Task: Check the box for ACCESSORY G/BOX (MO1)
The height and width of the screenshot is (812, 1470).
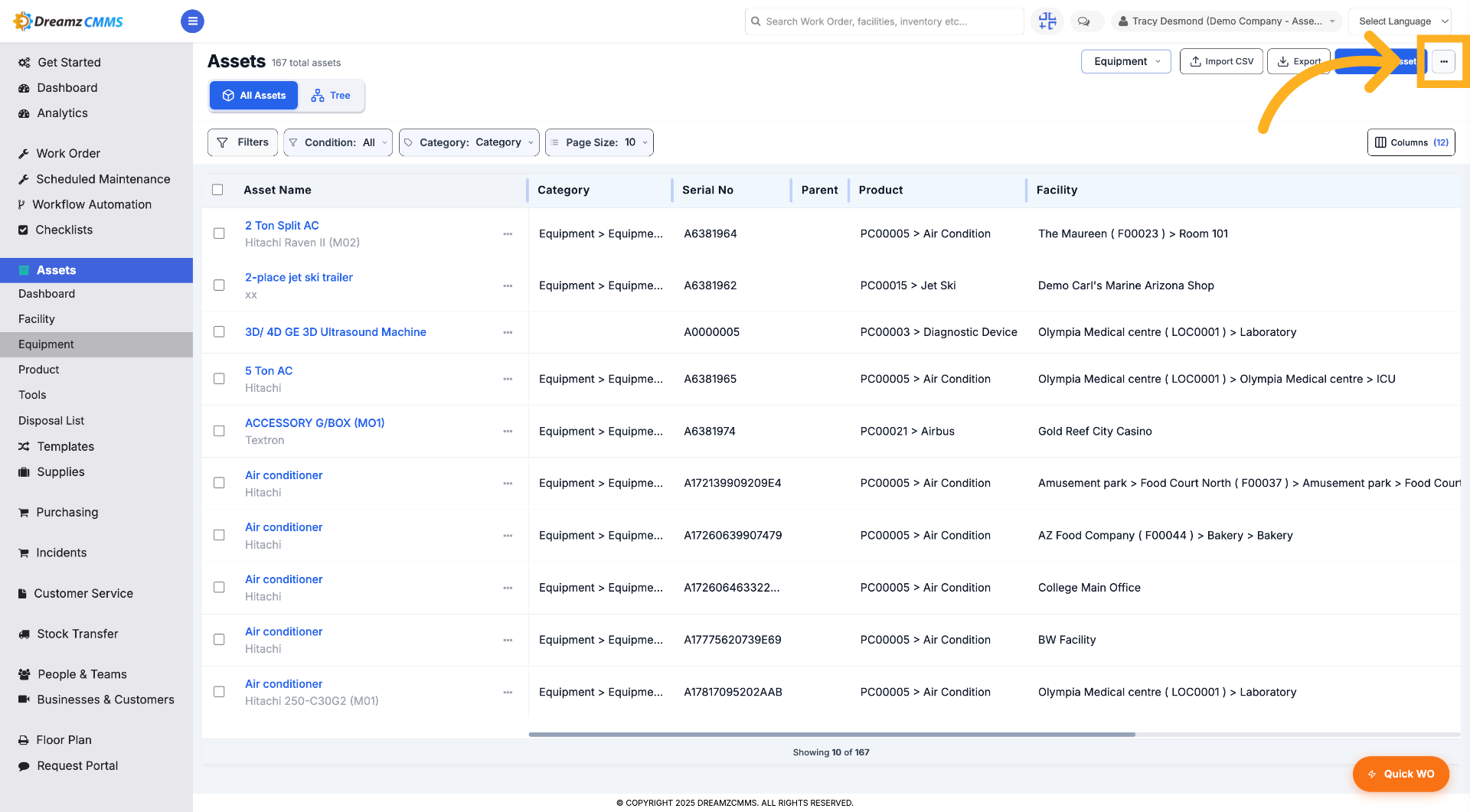Action: 219,431
